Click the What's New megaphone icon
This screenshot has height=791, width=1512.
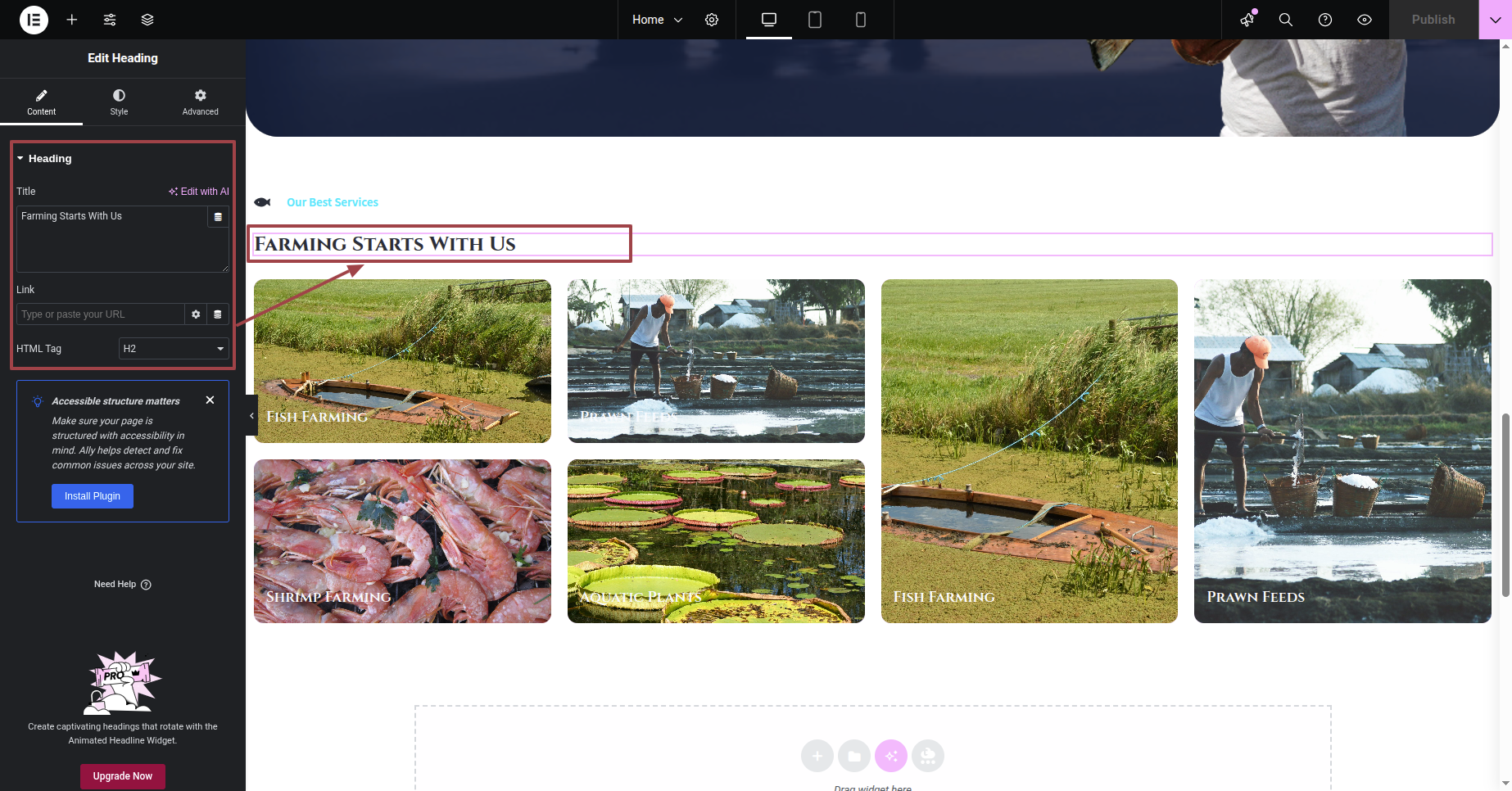(x=1247, y=20)
